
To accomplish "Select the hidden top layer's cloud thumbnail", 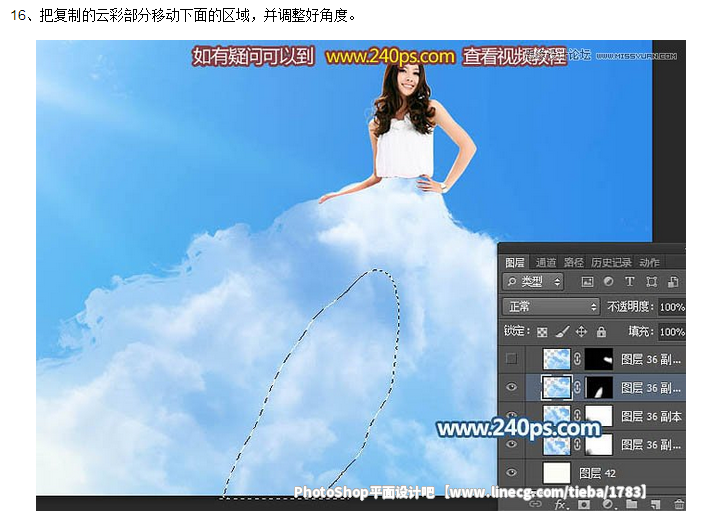I will pyautogui.click(x=556, y=359).
